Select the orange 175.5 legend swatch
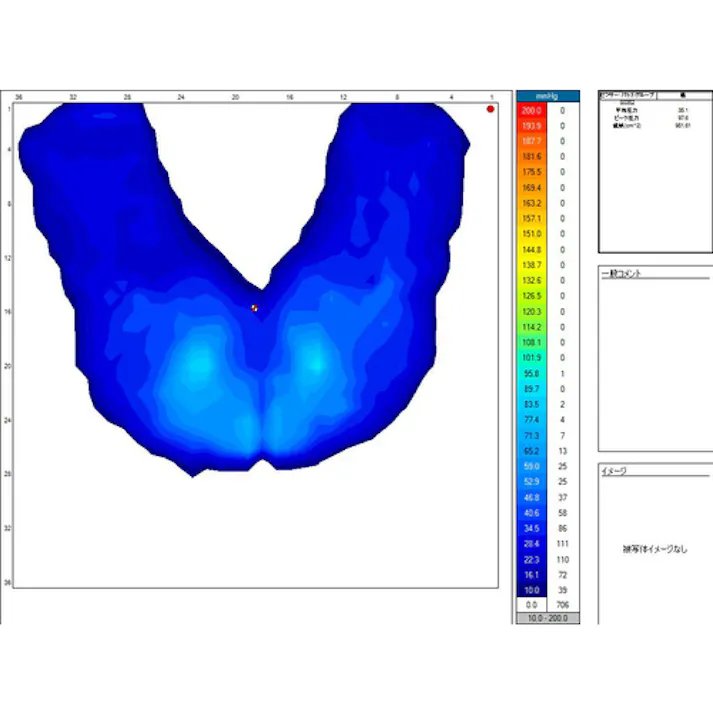 [531, 172]
